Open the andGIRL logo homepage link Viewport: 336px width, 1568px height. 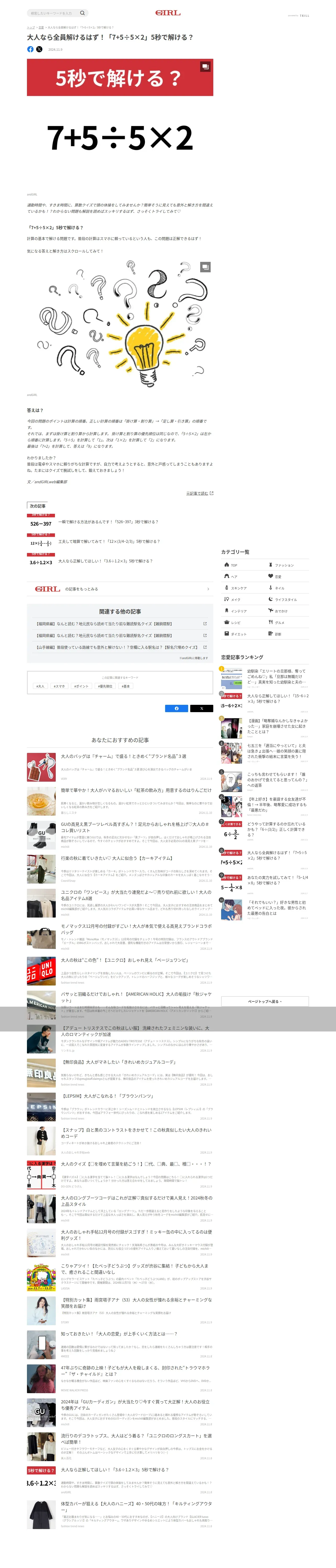pos(168,13)
